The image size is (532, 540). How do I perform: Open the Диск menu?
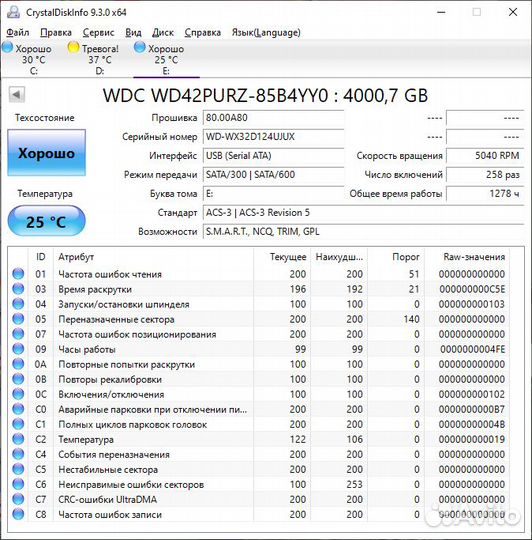point(163,32)
